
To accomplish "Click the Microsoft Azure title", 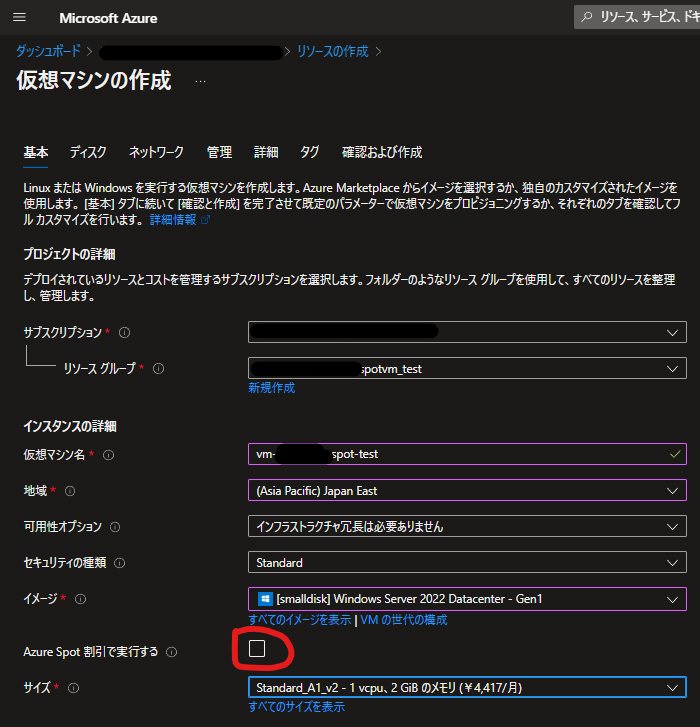I will (108, 18).
